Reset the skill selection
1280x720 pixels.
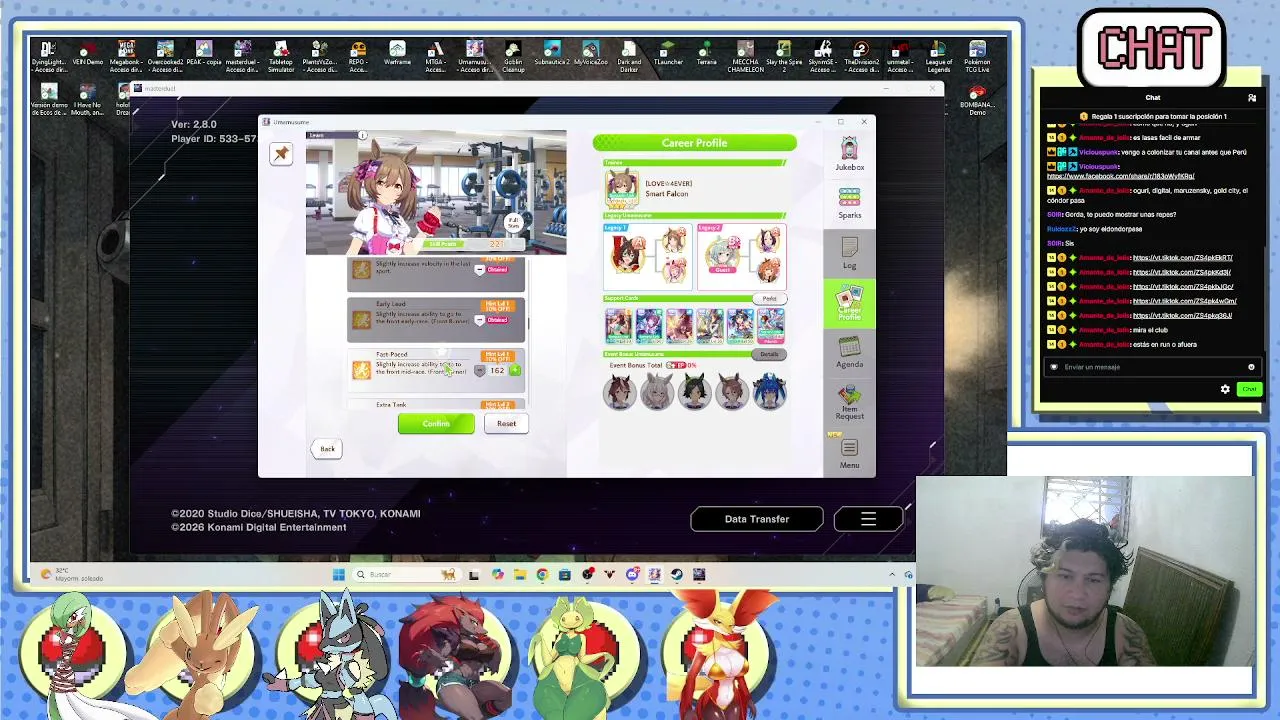point(506,424)
